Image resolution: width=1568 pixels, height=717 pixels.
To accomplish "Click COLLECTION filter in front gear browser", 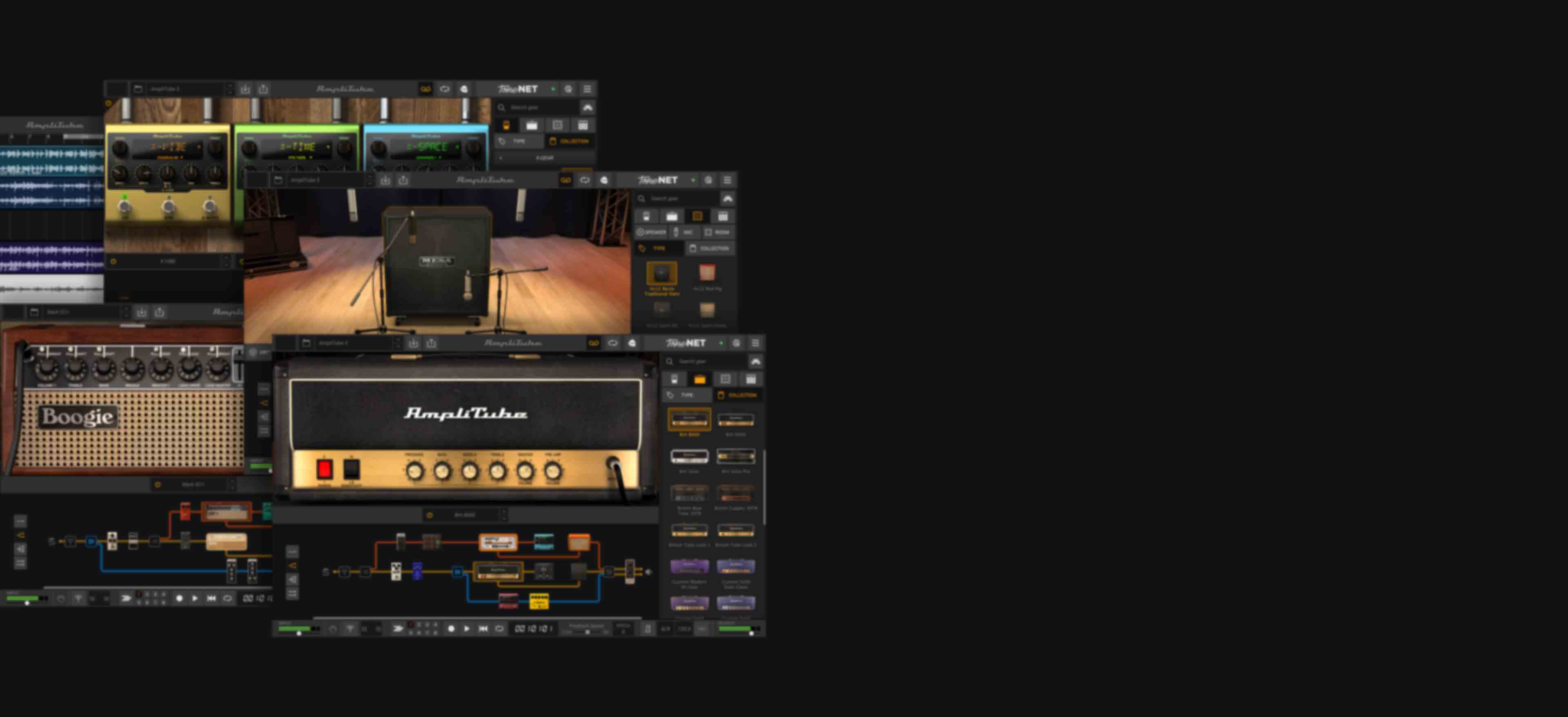I will [738, 396].
